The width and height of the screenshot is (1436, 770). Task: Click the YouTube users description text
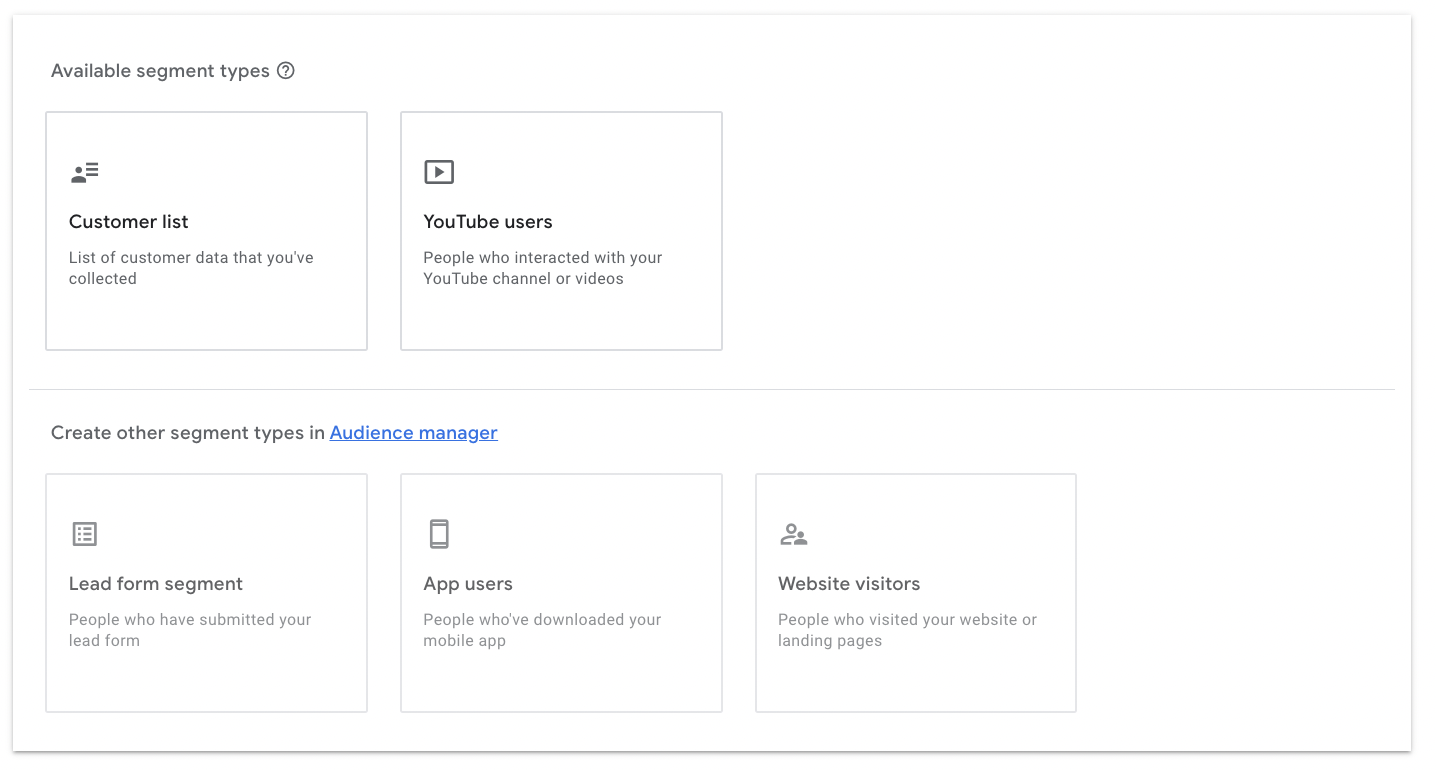[x=542, y=268]
